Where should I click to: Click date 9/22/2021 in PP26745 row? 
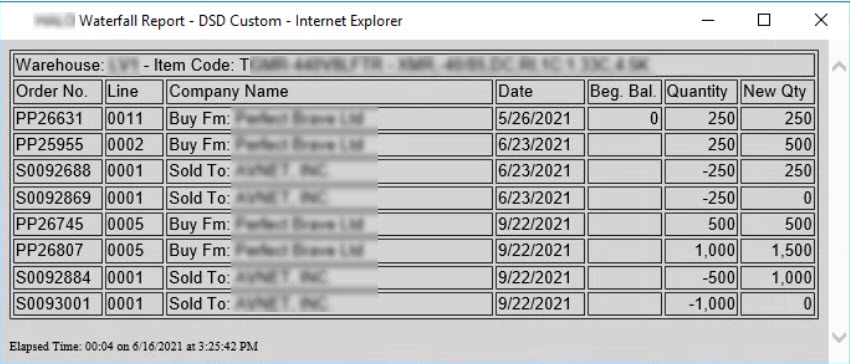pos(540,224)
